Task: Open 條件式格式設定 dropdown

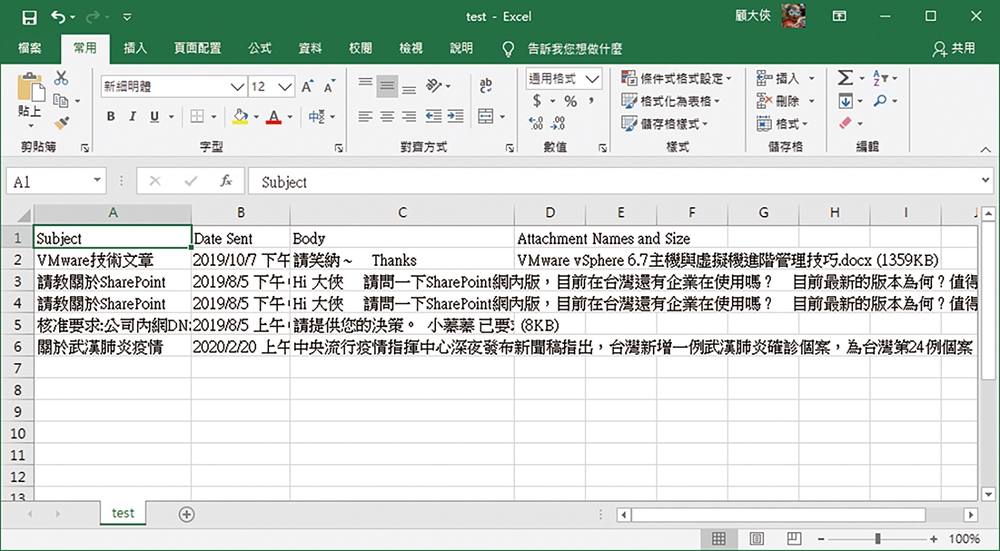Action: [677, 78]
